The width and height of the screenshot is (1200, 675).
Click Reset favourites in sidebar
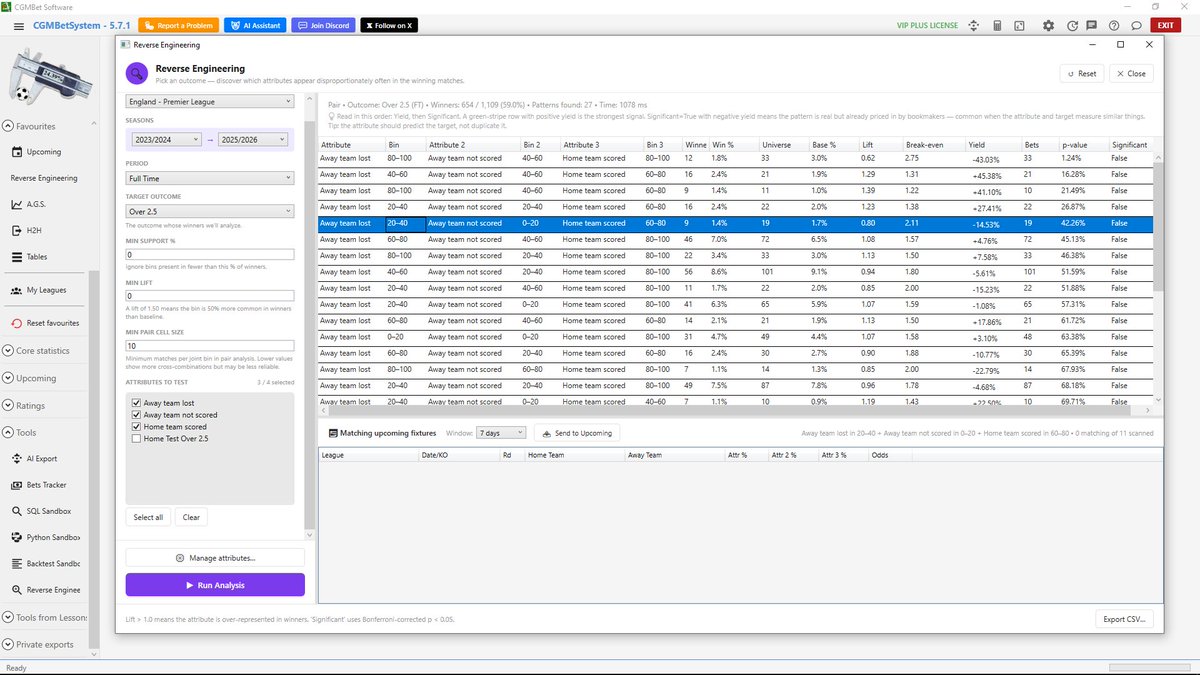tap(44, 323)
